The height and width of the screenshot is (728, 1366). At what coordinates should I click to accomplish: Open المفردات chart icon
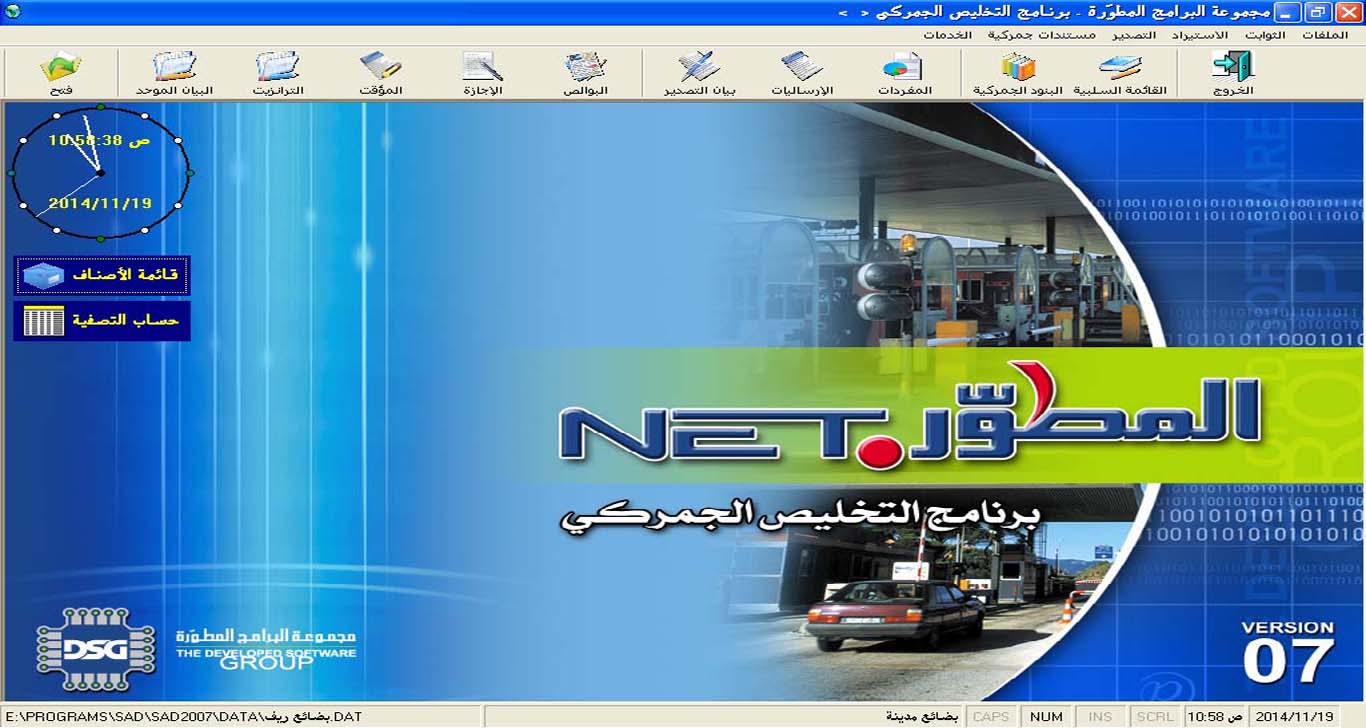click(904, 72)
